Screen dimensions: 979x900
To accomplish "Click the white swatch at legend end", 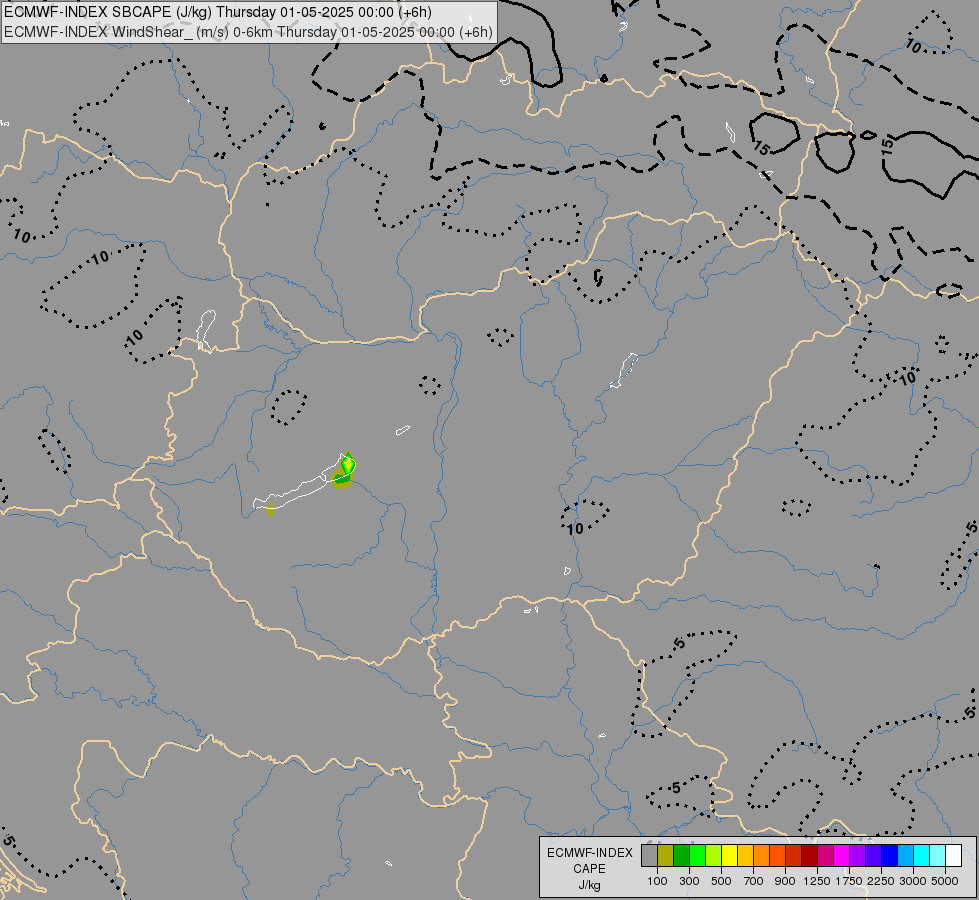I will point(953,855).
